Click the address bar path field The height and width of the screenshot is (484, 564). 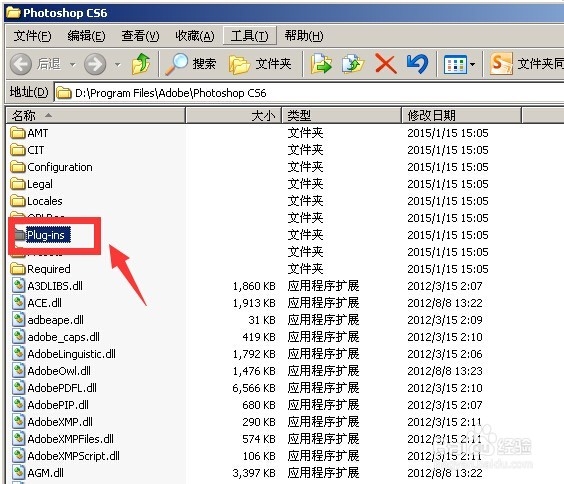(309, 93)
